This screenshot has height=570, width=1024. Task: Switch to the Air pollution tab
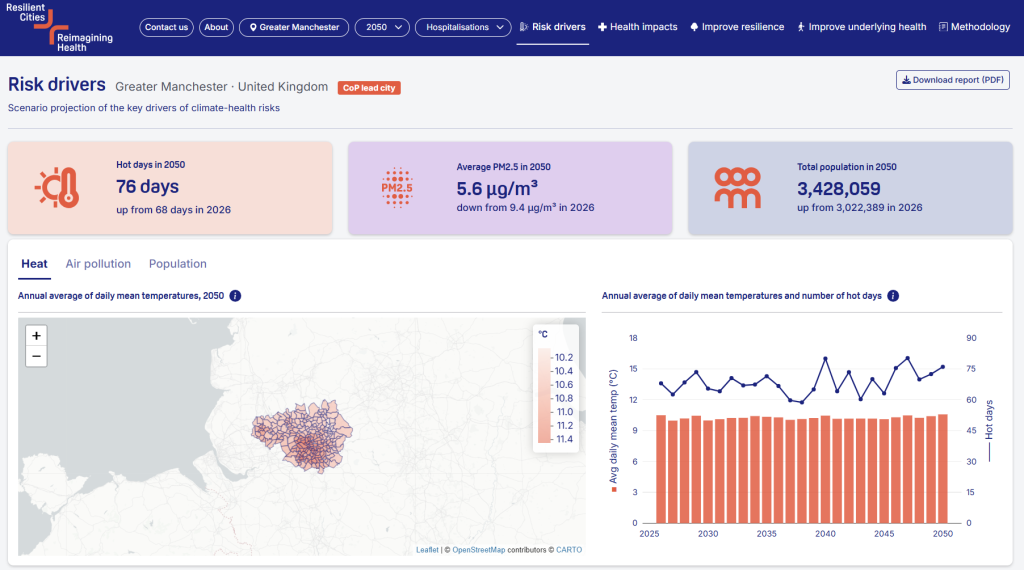[x=98, y=264]
